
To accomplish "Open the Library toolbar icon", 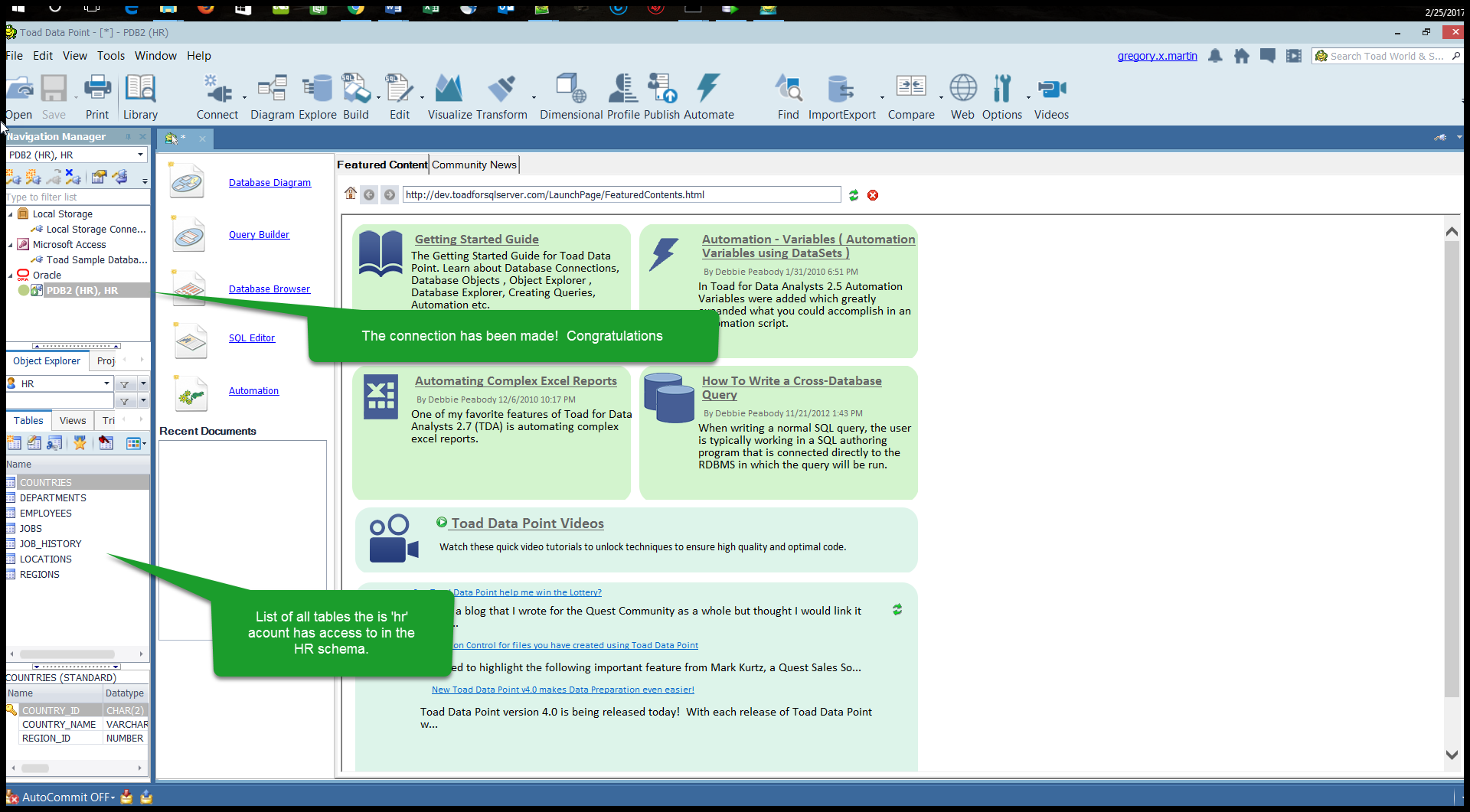I will (140, 97).
